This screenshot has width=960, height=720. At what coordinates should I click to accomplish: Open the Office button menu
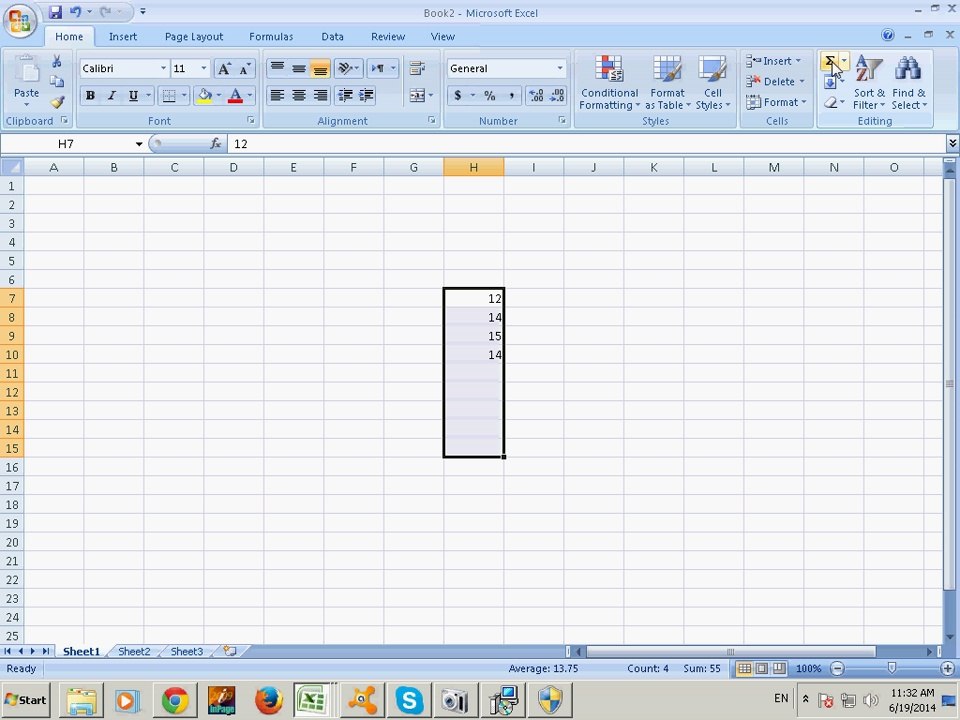20,21
